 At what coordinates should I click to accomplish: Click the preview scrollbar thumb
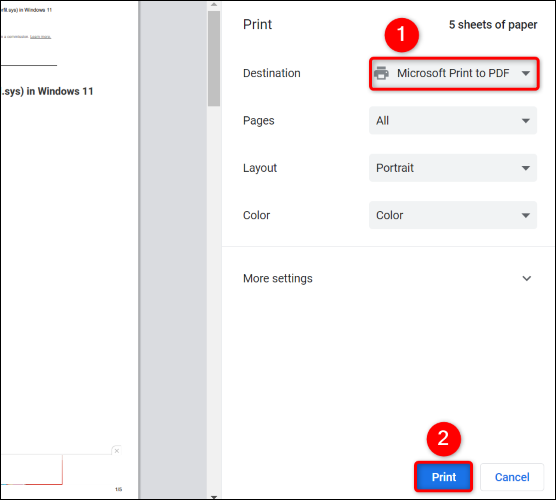coord(214,59)
